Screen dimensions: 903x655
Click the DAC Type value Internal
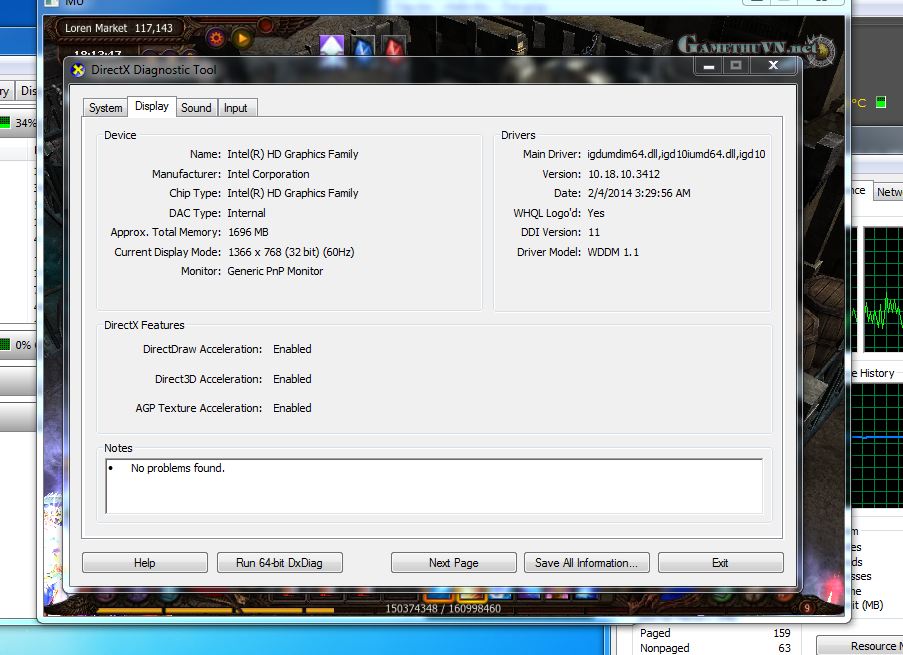click(x=246, y=213)
